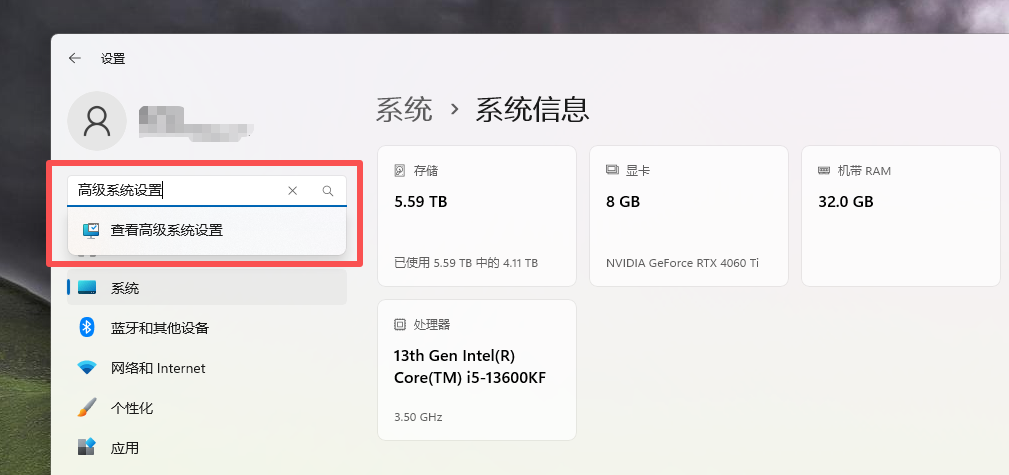Open 网络和 Internet settings
1009x475 pixels.
(207, 368)
